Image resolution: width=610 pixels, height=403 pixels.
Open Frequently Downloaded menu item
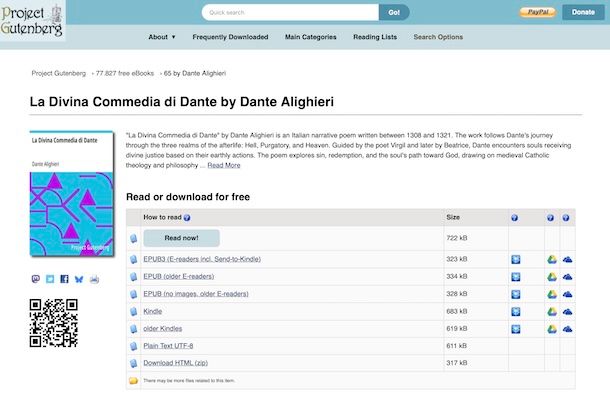pos(230,37)
